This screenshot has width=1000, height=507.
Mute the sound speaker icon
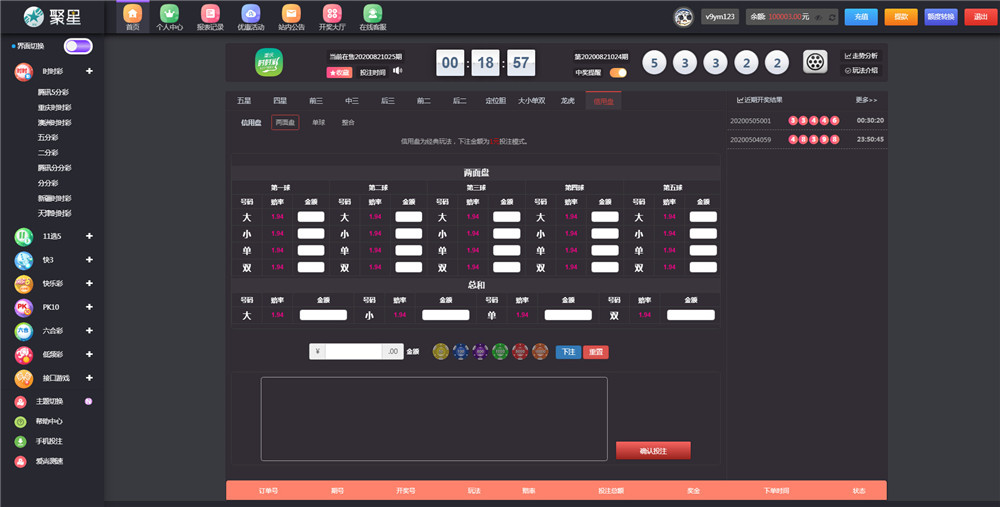[x=397, y=71]
